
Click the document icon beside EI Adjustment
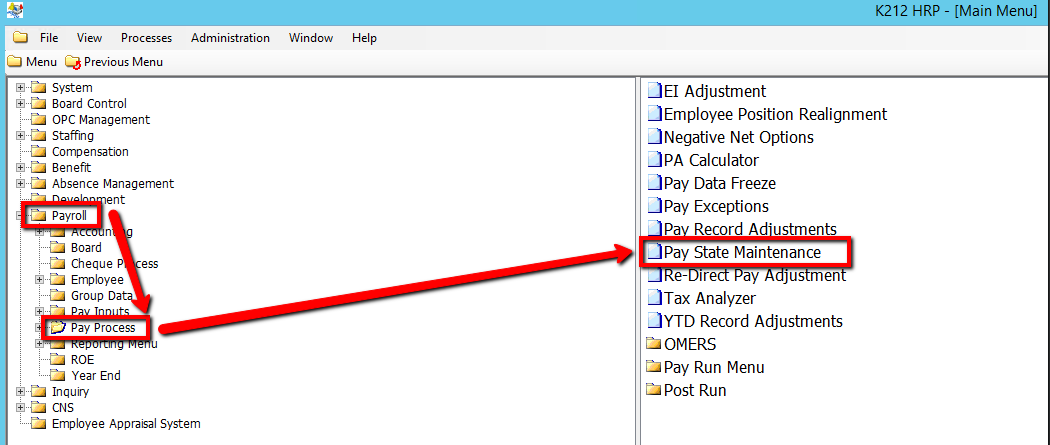(x=655, y=92)
